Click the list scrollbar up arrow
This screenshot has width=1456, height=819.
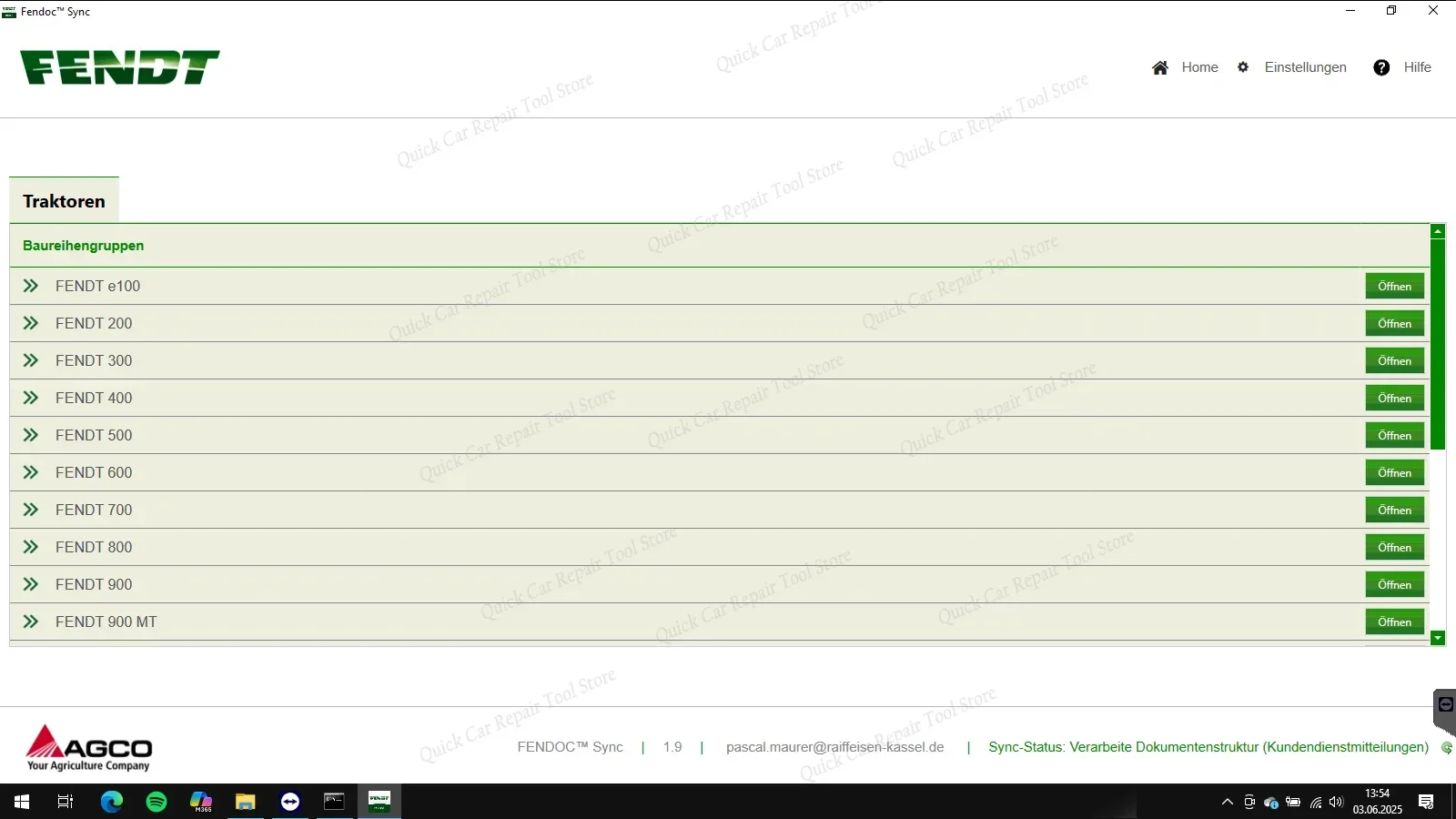(1438, 232)
